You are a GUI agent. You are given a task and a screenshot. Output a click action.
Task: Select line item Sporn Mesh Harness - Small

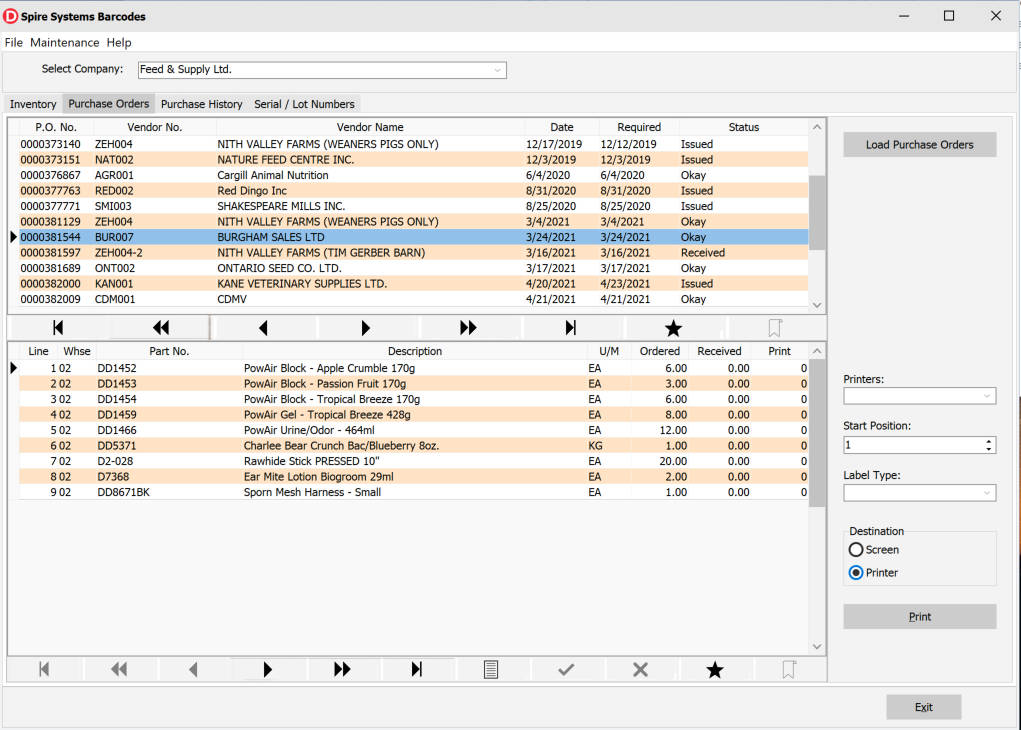point(413,492)
